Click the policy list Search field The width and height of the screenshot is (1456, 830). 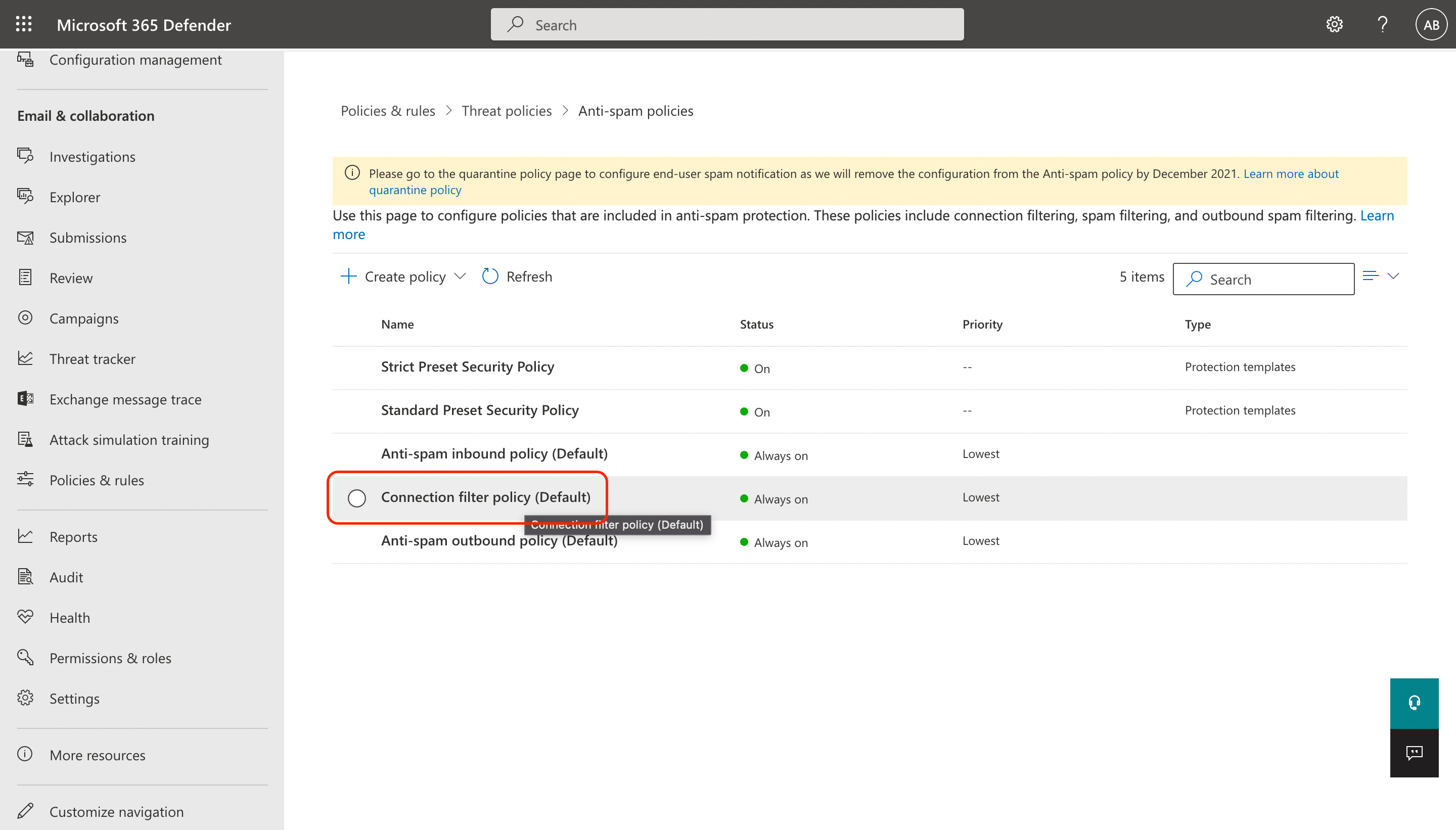coord(1263,279)
